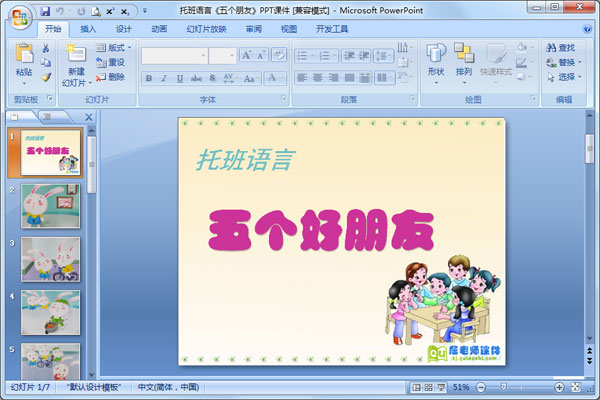Click the redo arrow icon
Screen dimensions: 600x400
81,11
